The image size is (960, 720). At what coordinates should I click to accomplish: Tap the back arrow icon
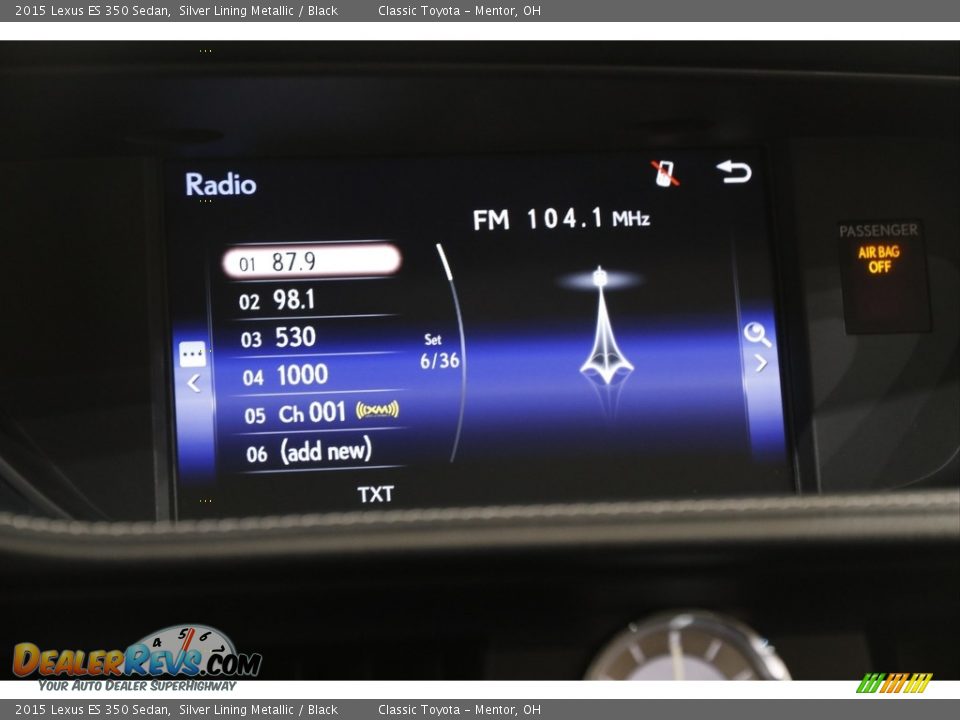click(733, 172)
